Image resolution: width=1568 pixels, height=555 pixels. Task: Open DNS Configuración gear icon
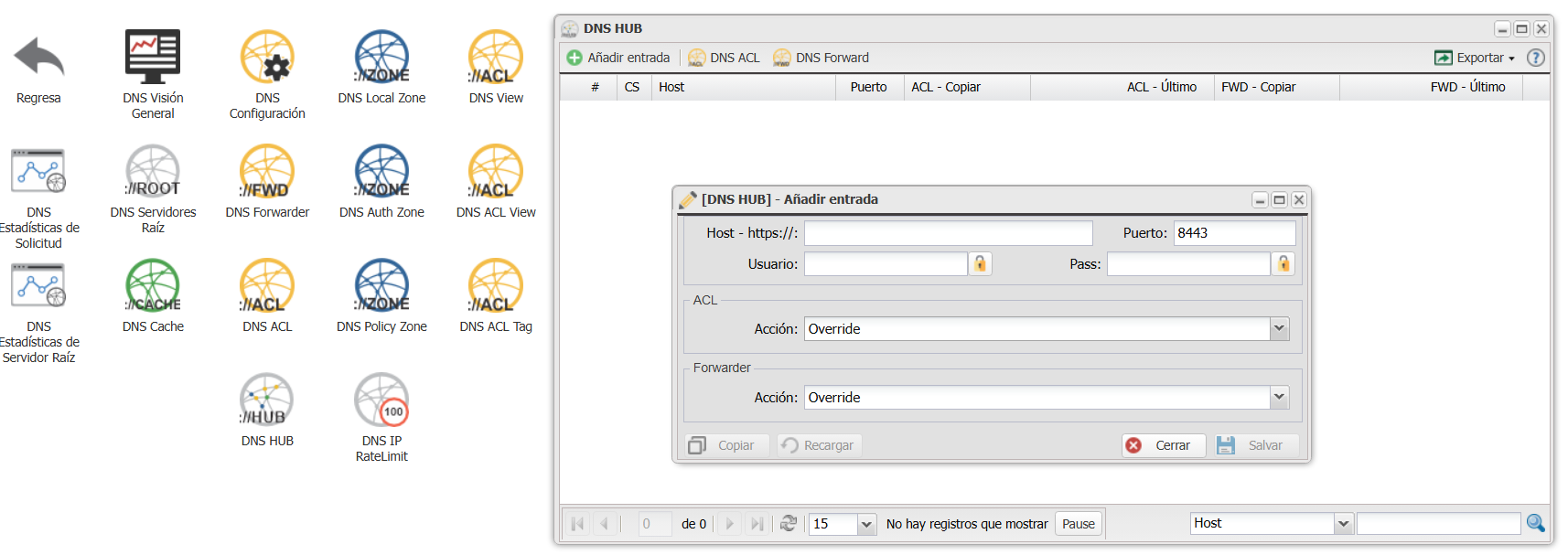[267, 58]
